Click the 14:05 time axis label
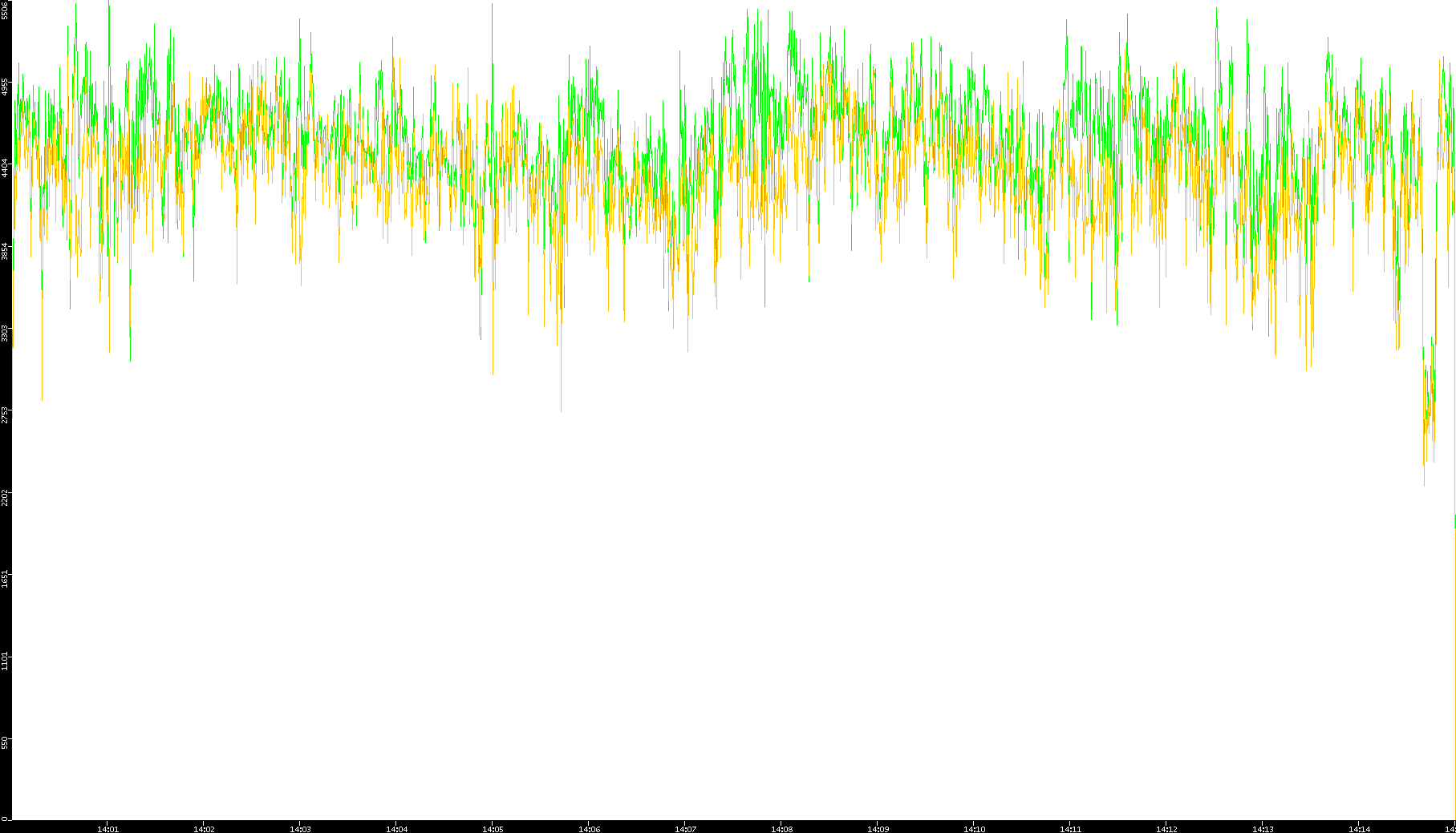This screenshot has height=833, width=1456. click(493, 829)
